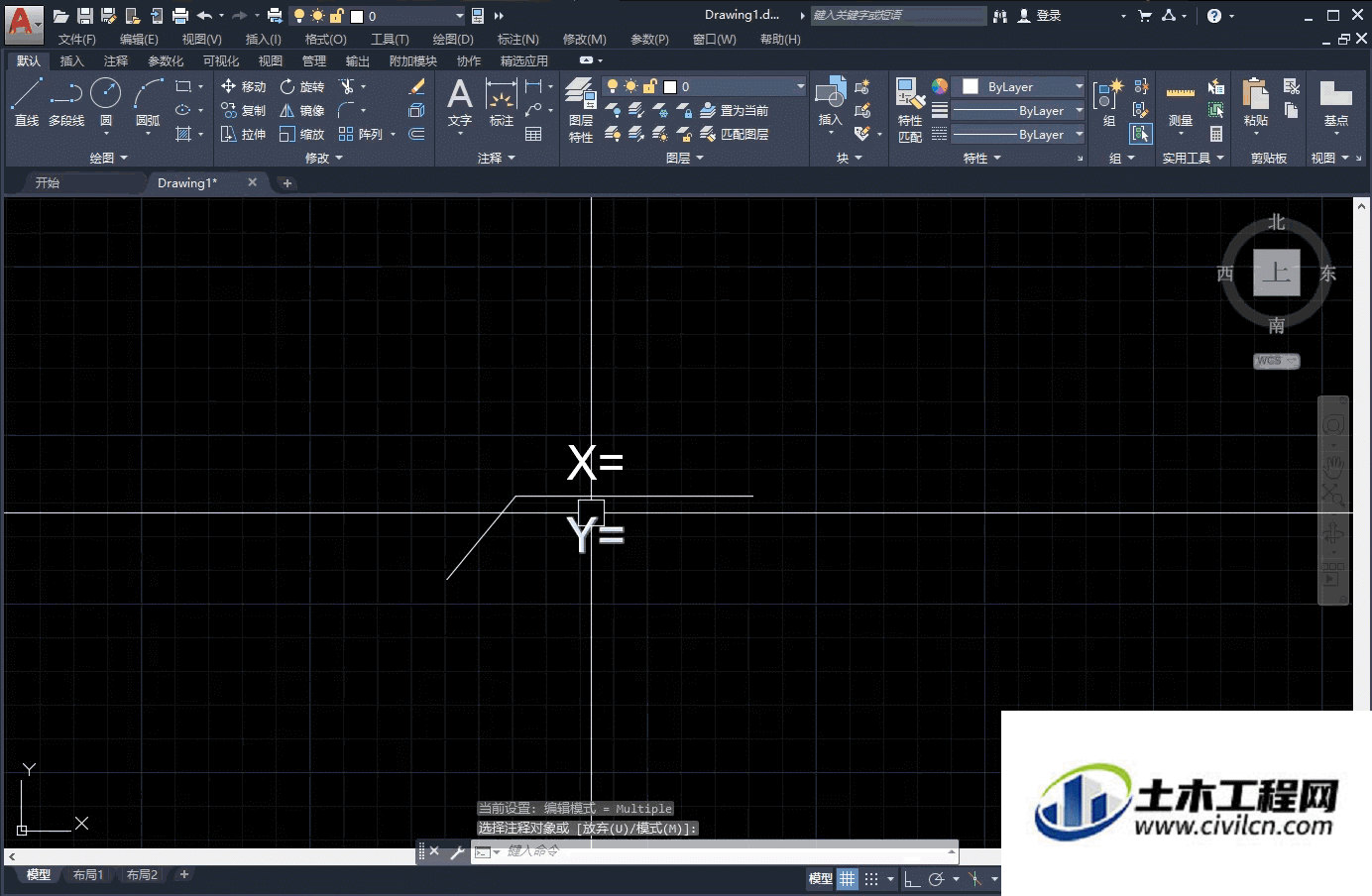Click the Scale (缩放) tool
1372x896 pixels.
[302, 134]
